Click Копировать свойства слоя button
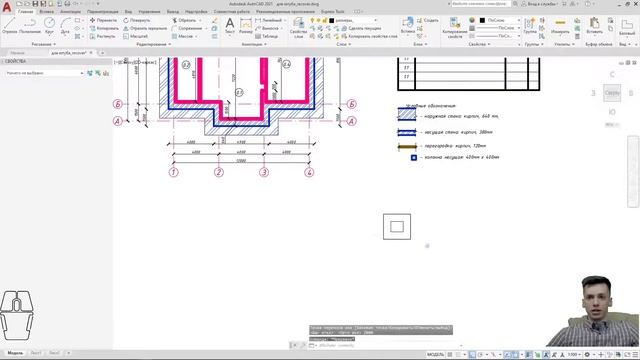Screen dimensions: 640x360 (x=369, y=36)
